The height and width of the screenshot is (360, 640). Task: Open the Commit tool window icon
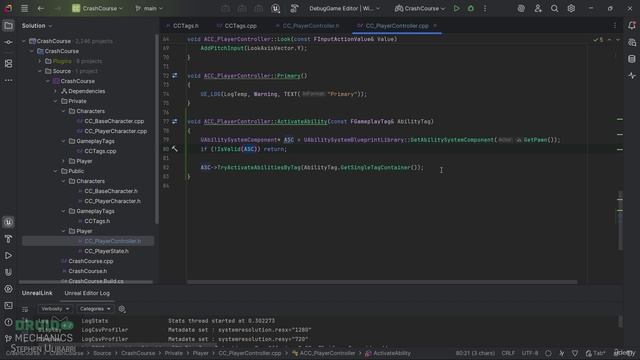pyautogui.click(x=8, y=42)
